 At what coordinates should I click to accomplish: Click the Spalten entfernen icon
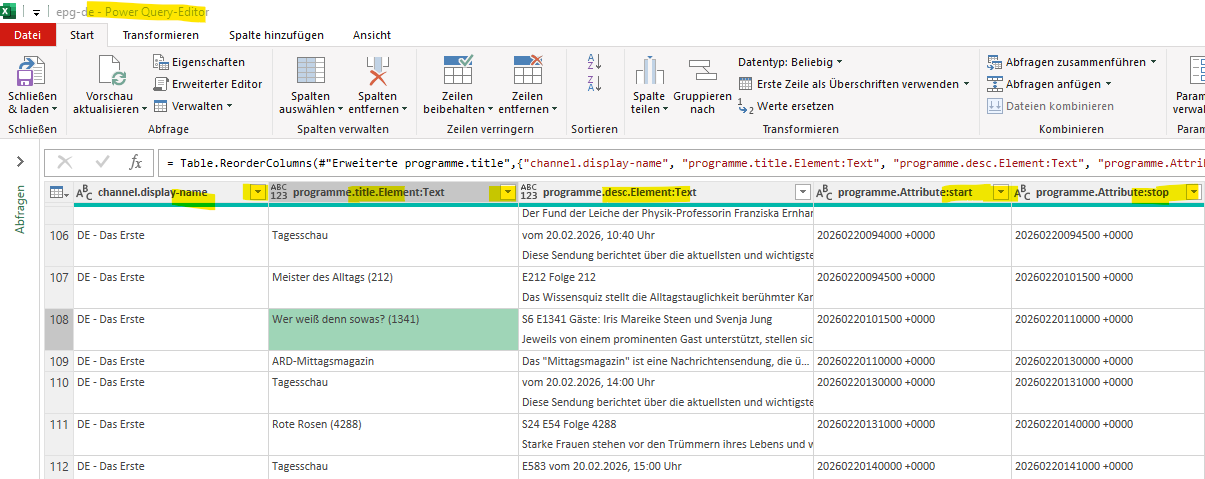pos(376,75)
